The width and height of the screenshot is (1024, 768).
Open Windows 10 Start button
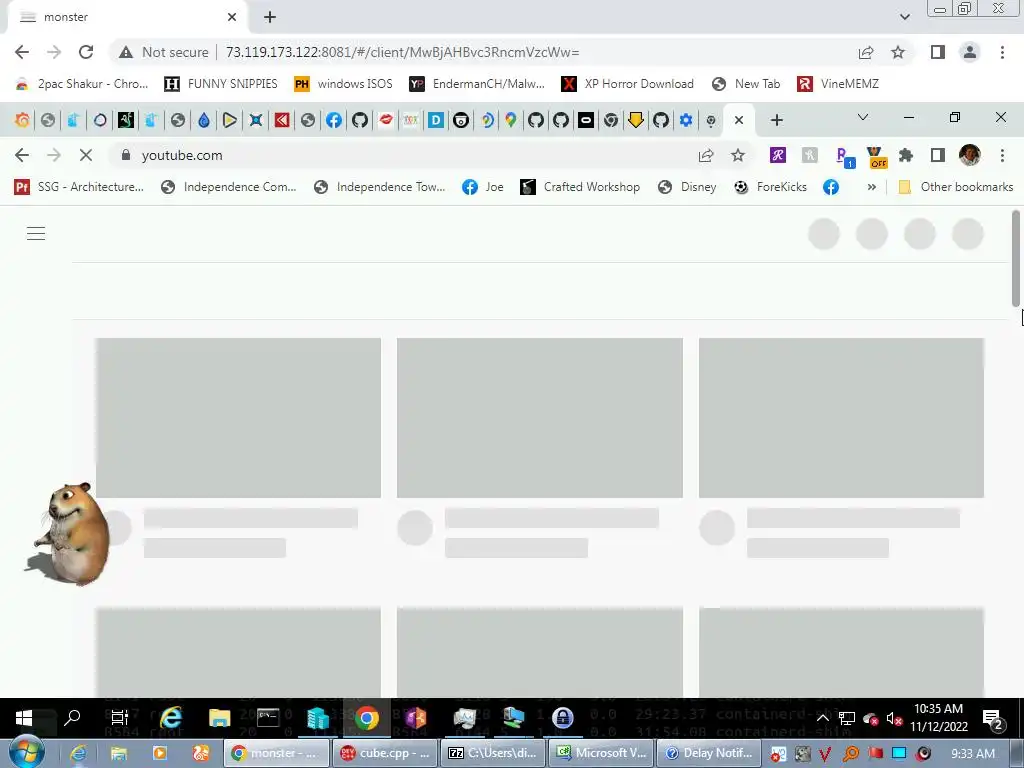[x=24, y=718]
